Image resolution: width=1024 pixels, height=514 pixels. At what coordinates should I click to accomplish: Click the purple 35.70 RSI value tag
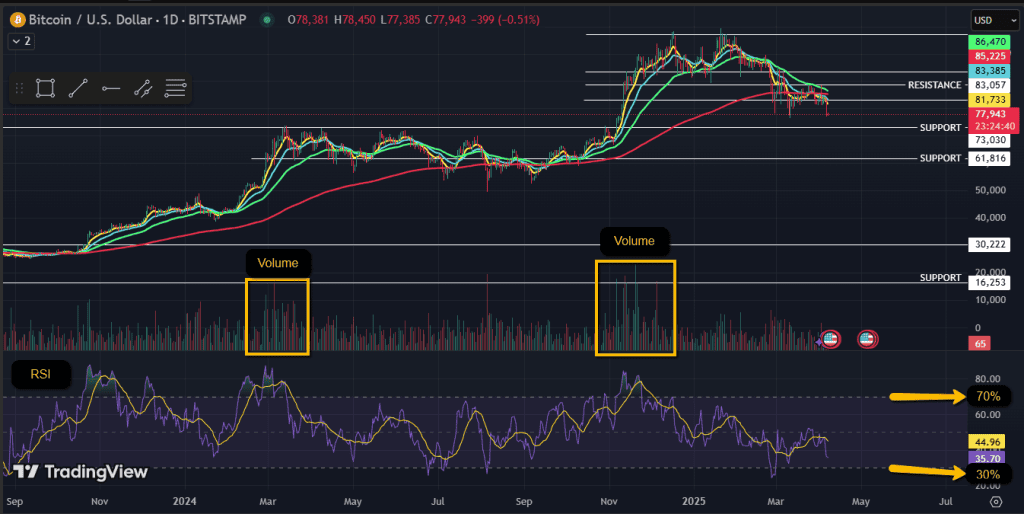986,456
